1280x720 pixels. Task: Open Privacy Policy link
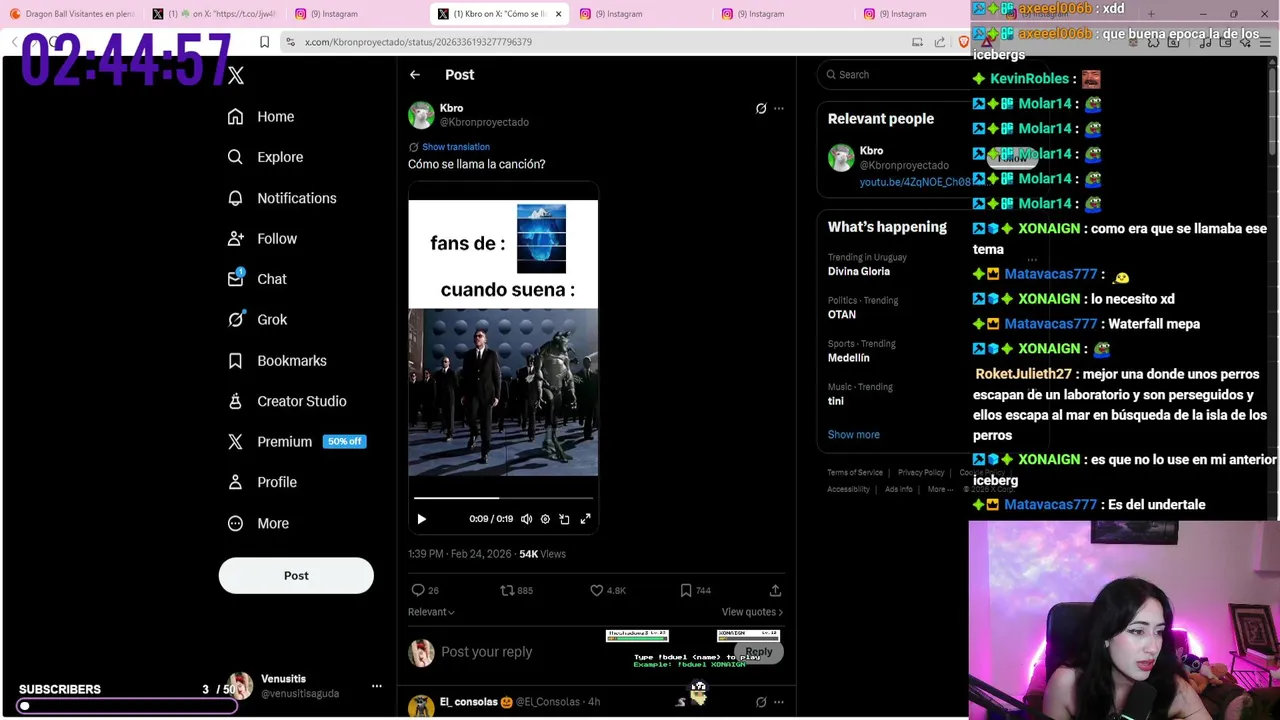click(x=921, y=473)
